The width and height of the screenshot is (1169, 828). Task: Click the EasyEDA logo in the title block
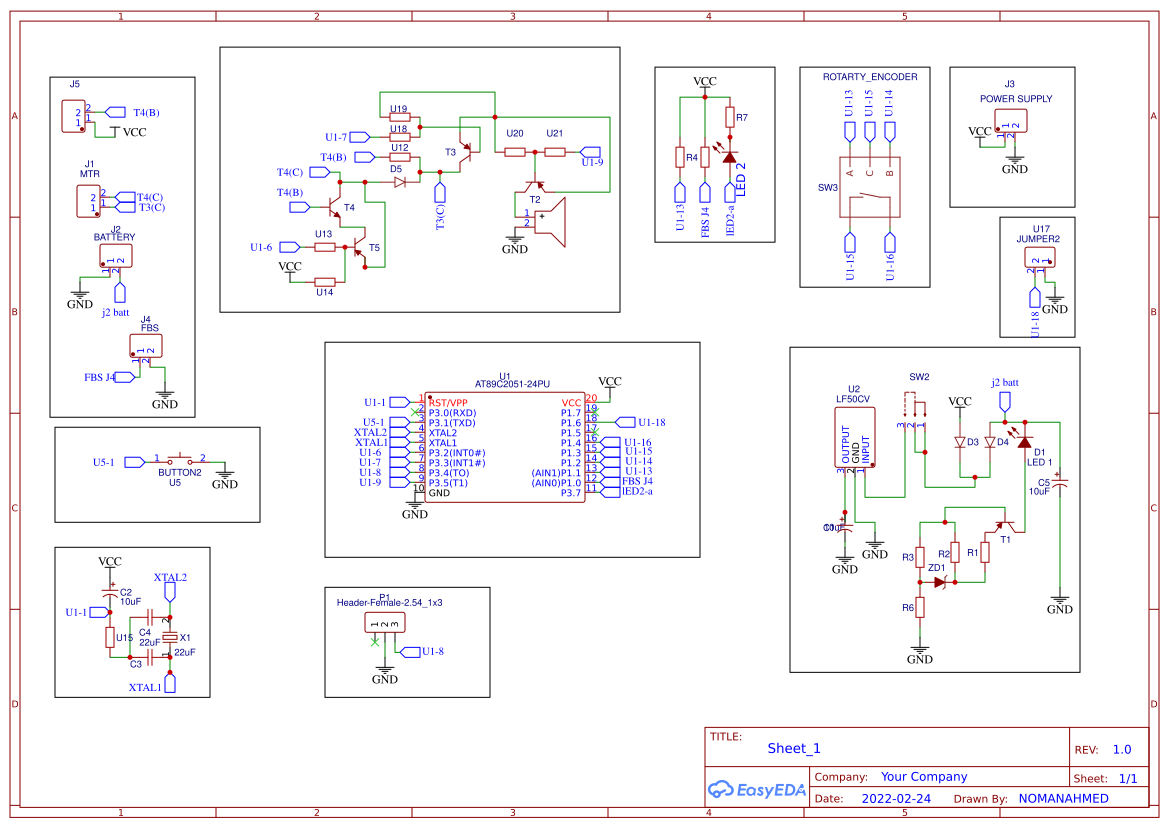[x=757, y=790]
